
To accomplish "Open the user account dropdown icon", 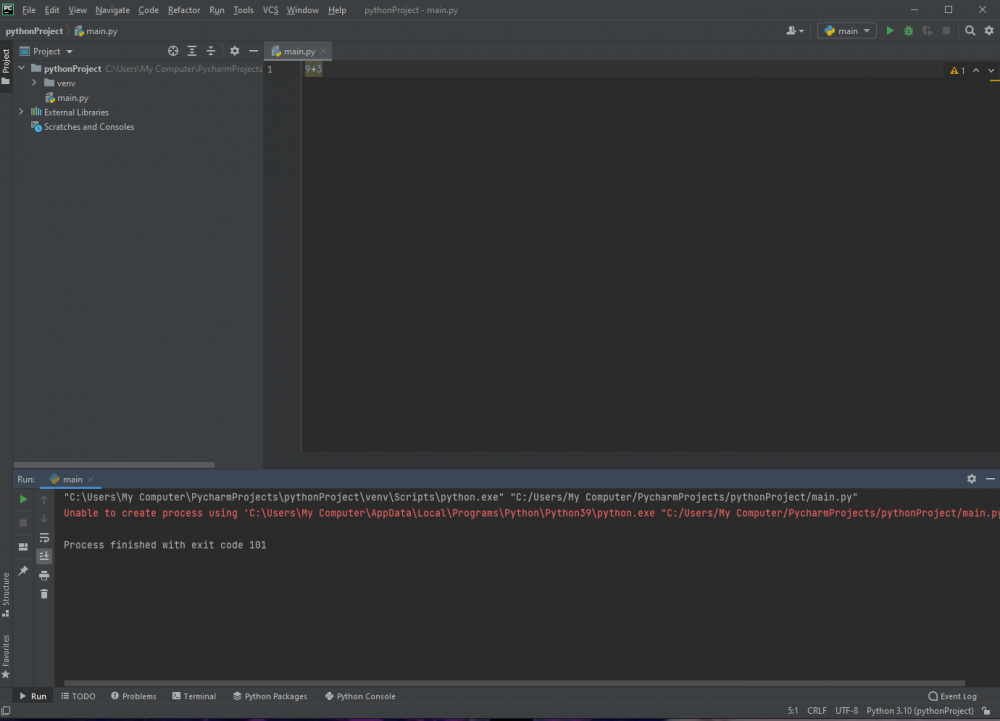I will point(795,31).
